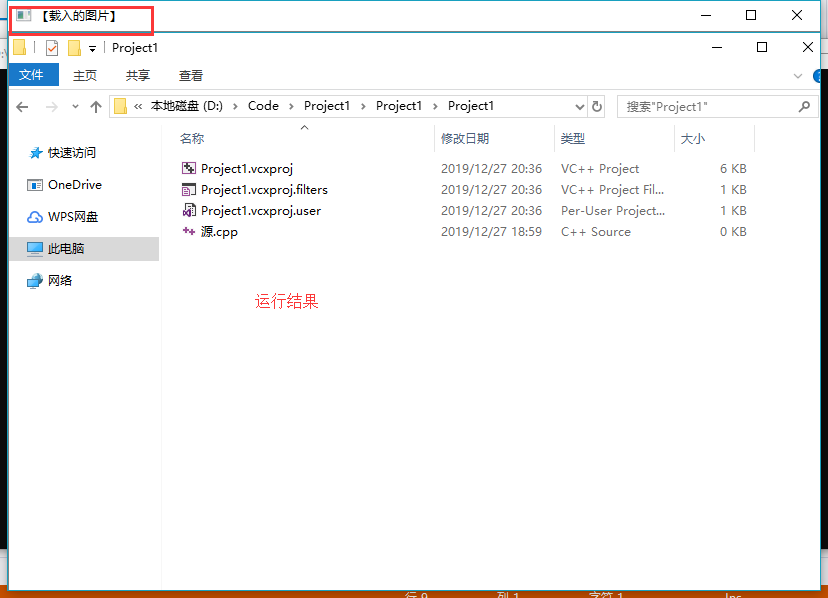828x598 pixels.
Task: Refresh the current folder view
Action: click(x=597, y=107)
